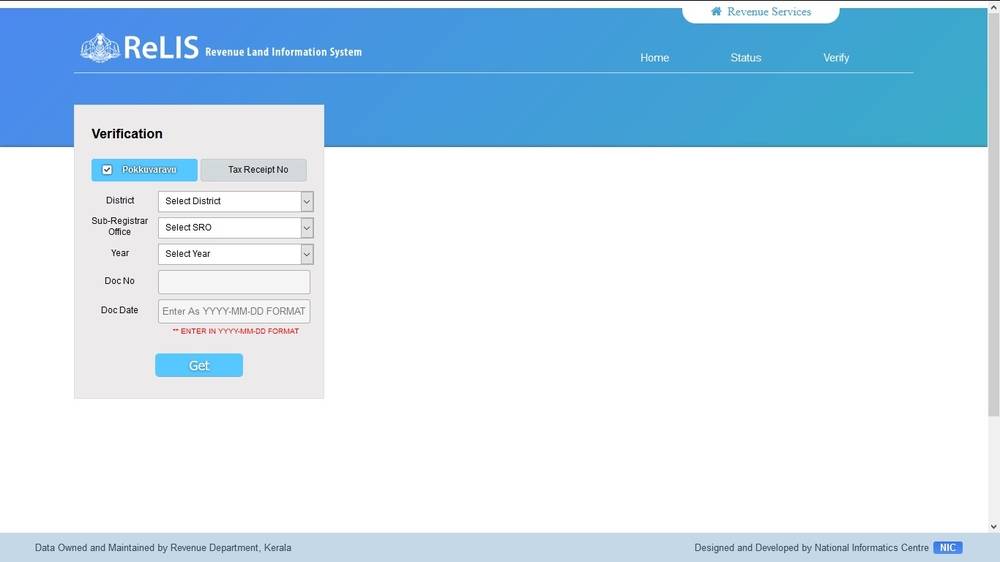Image resolution: width=1000 pixels, height=562 pixels.
Task: Click the Kerala emblem logo beside ReLIS
Action: [100, 48]
